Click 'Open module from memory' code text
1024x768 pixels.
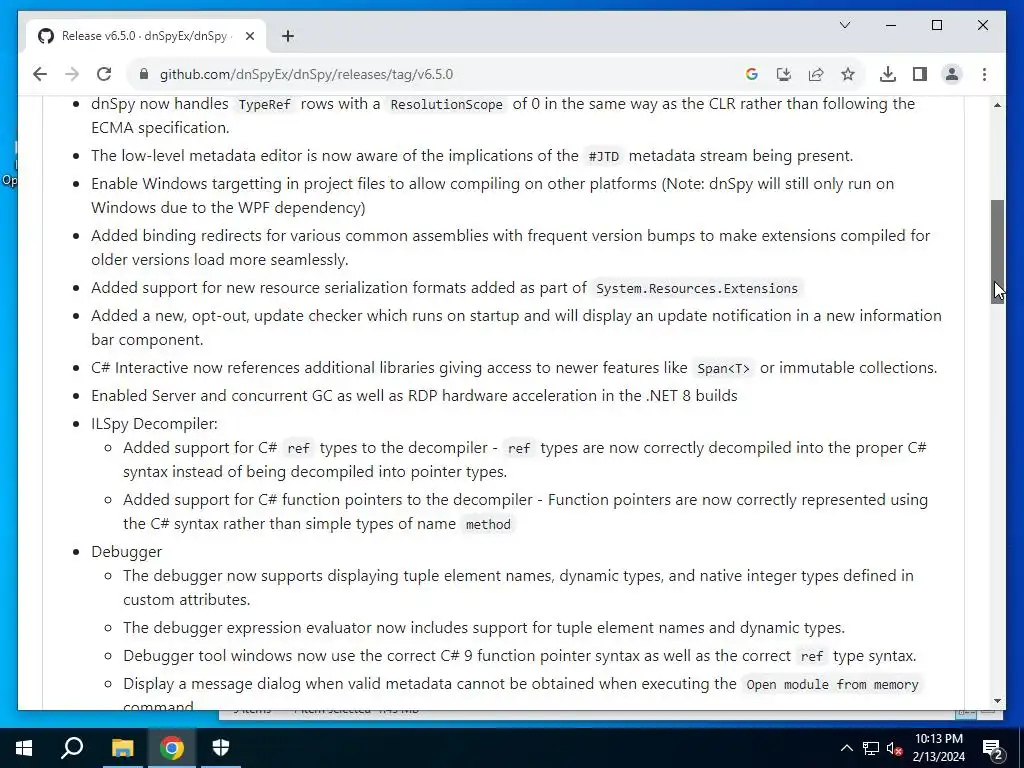tap(832, 684)
